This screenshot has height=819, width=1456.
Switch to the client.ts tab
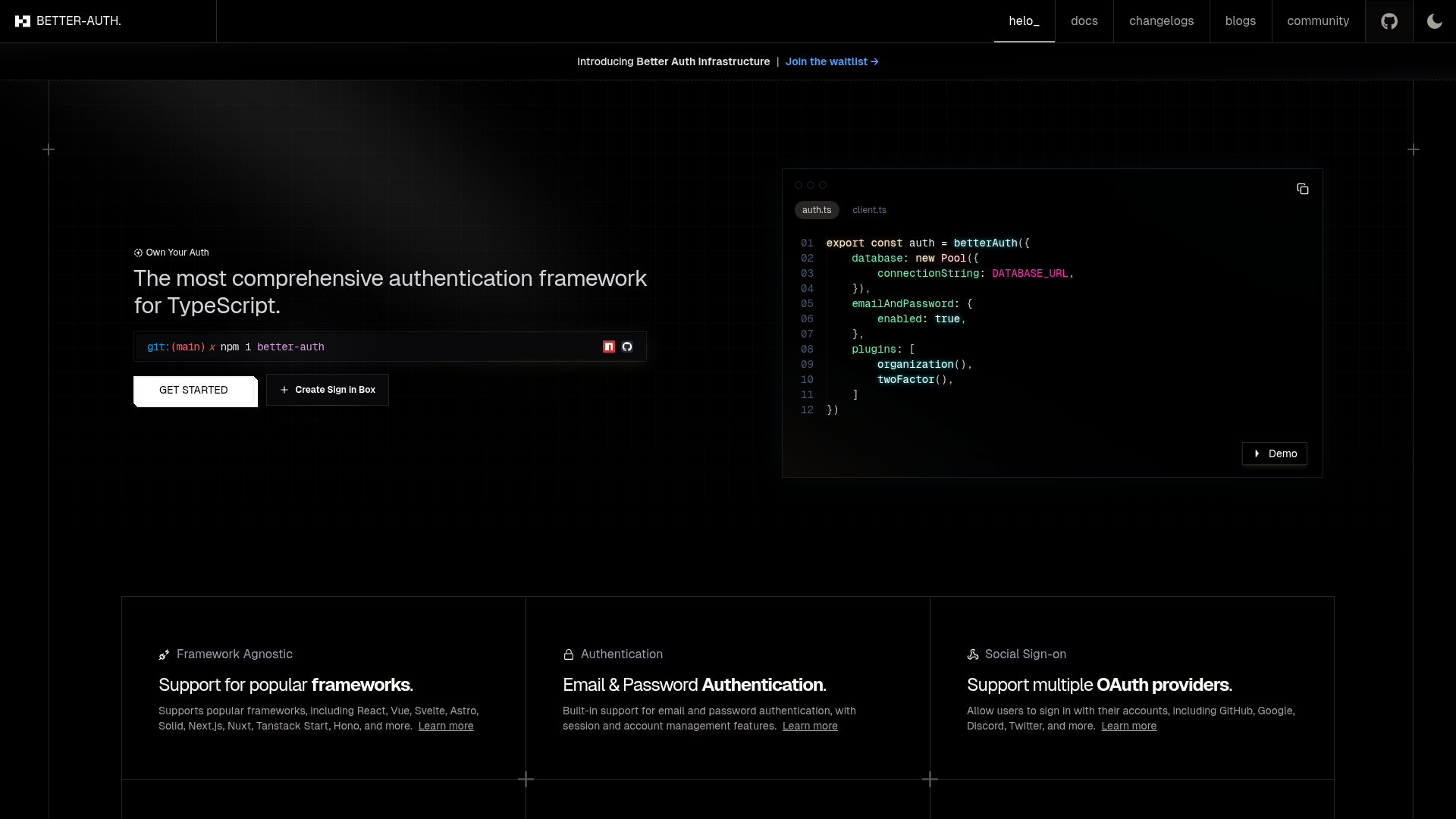[x=869, y=210]
